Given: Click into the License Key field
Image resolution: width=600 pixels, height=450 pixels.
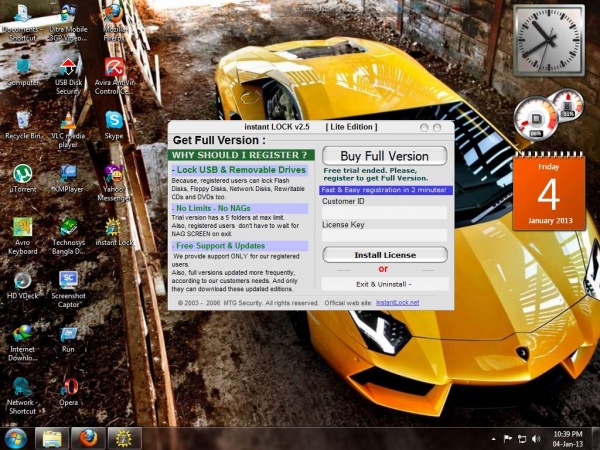Looking at the screenshot, I should (384, 236).
